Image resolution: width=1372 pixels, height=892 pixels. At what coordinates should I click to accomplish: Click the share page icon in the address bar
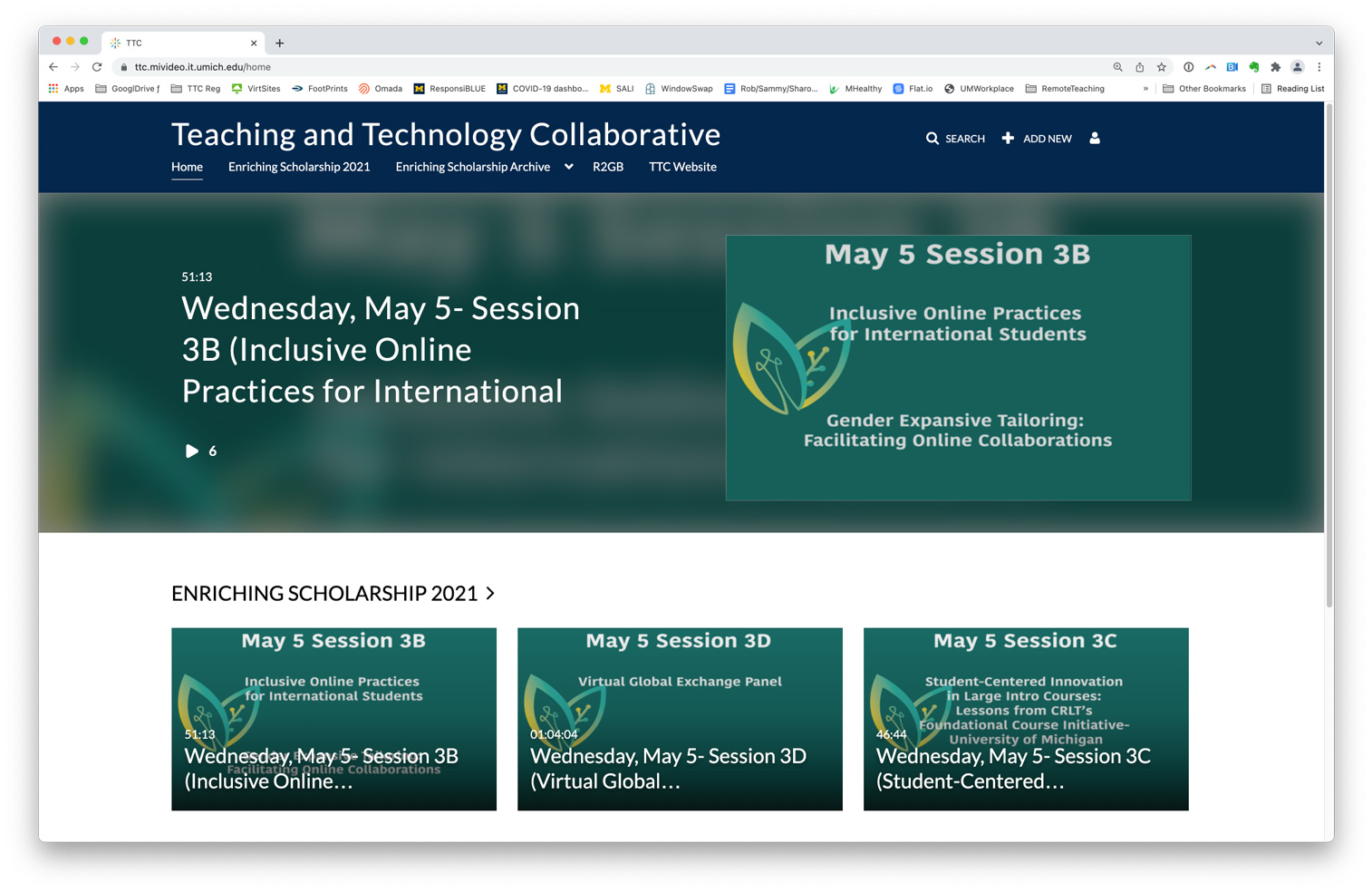(x=1139, y=67)
